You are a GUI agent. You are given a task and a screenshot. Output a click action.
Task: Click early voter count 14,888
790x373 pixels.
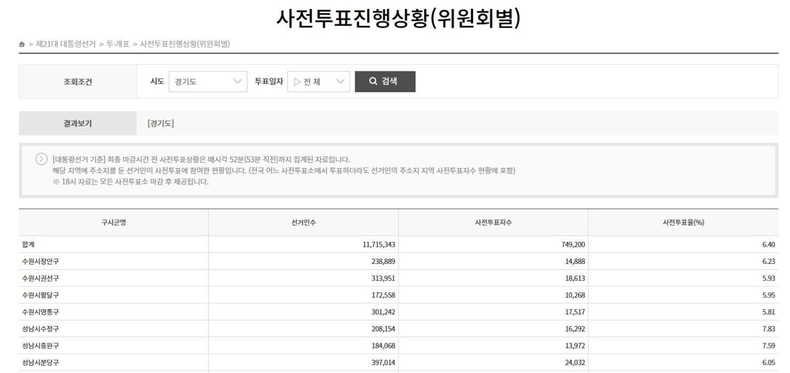575,261
